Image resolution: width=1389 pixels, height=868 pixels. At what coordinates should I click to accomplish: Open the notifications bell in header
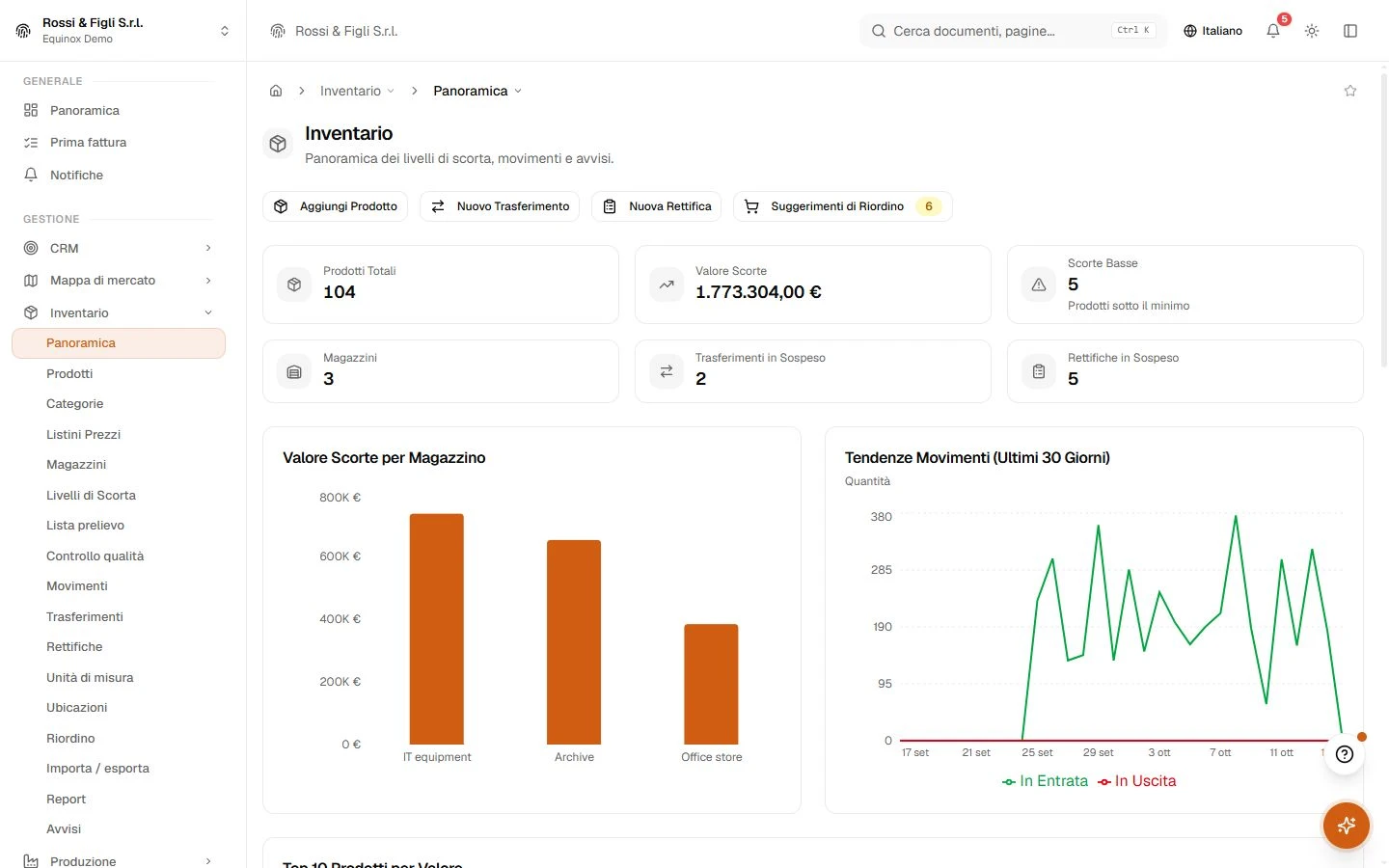point(1273,31)
